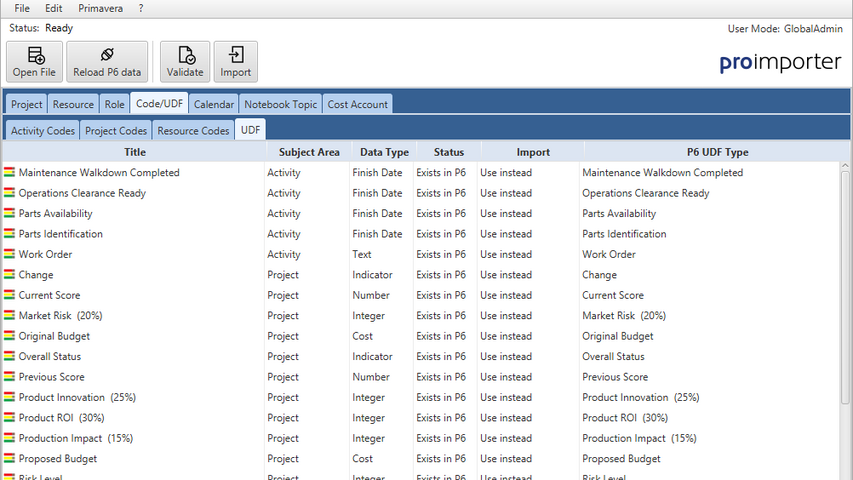
Task: Open the File menu
Action: pos(22,8)
